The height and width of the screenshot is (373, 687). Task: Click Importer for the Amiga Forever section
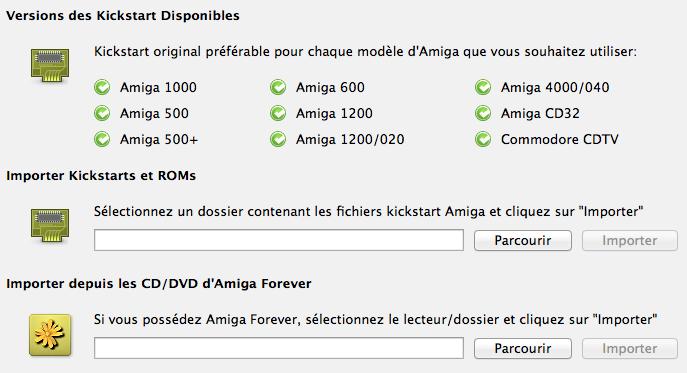(x=630, y=348)
